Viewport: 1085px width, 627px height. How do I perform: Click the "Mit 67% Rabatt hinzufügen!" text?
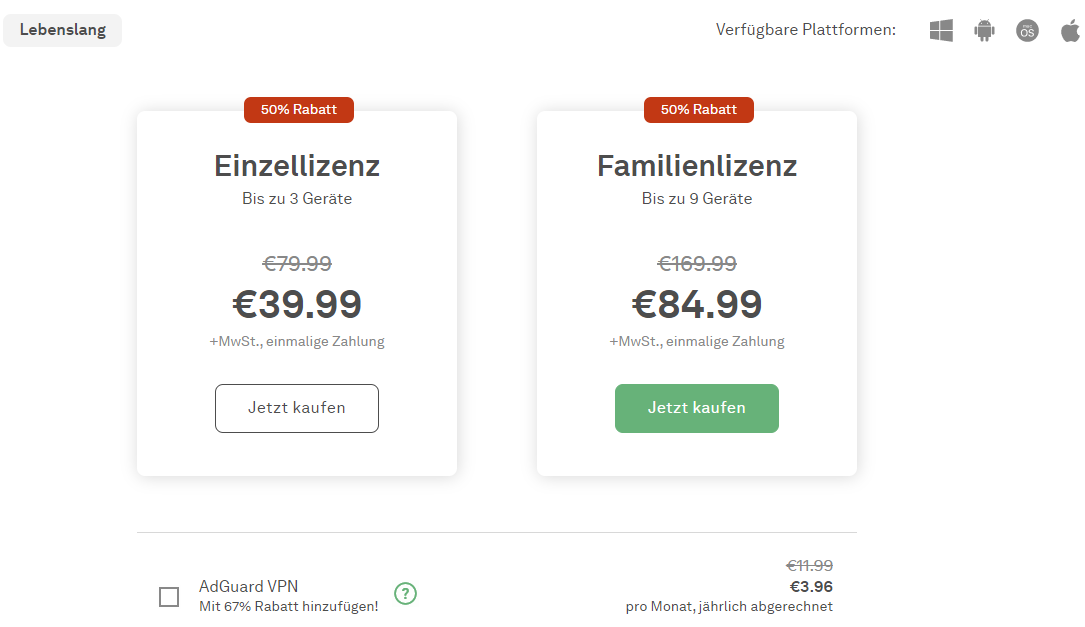pyautogui.click(x=288, y=606)
